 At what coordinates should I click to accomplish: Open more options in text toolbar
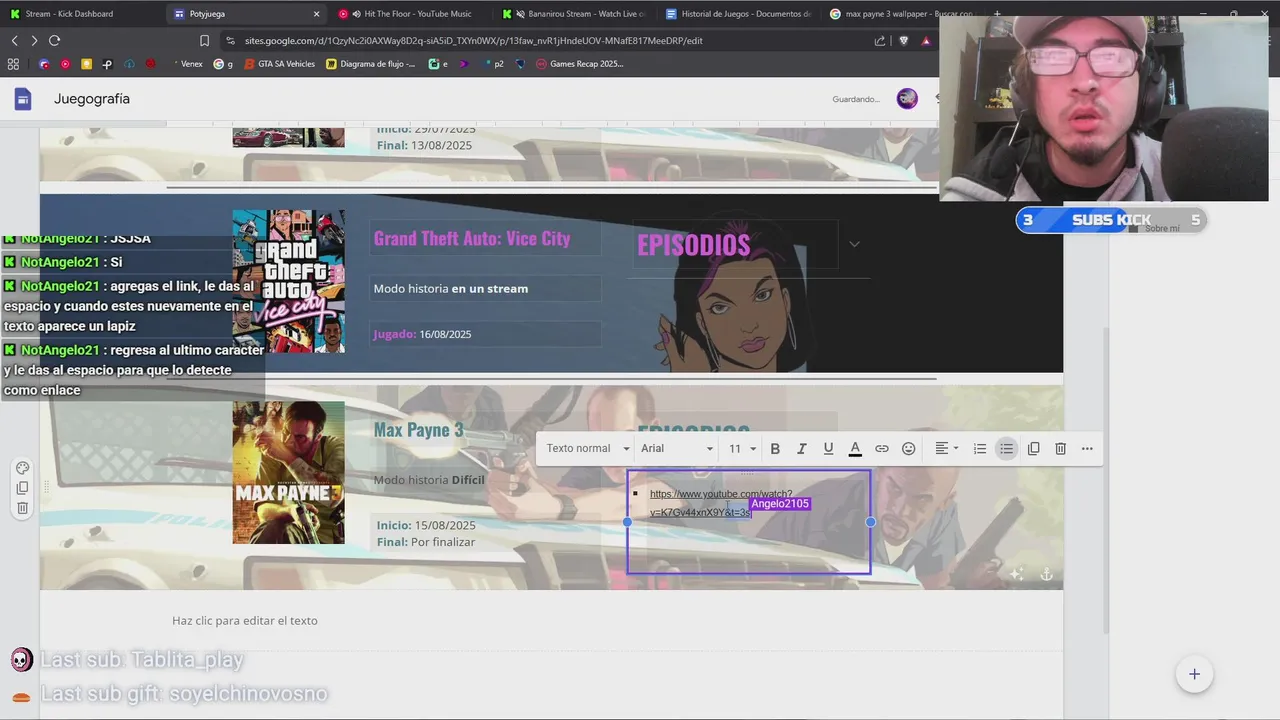(x=1087, y=449)
